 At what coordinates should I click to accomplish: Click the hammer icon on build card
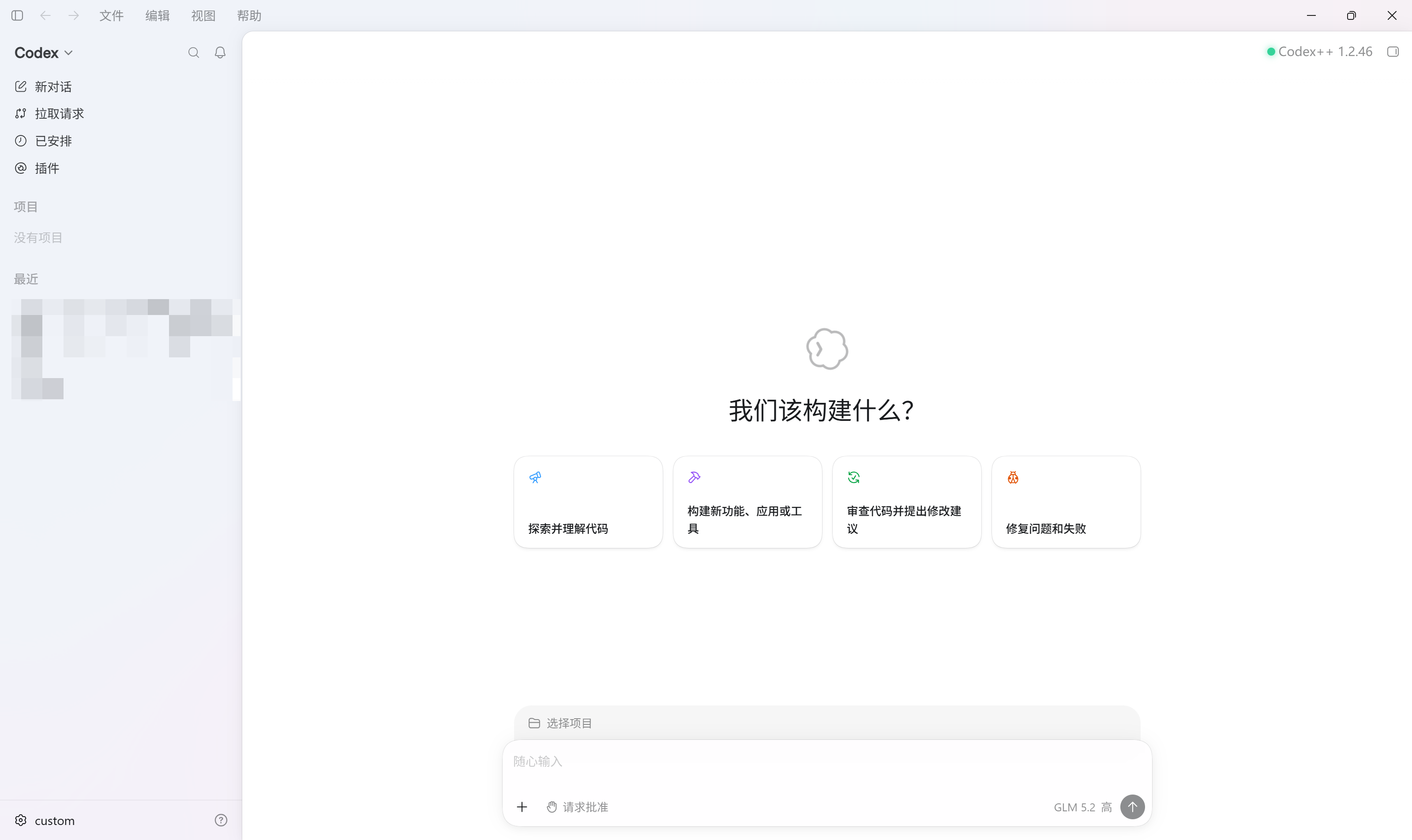click(694, 478)
